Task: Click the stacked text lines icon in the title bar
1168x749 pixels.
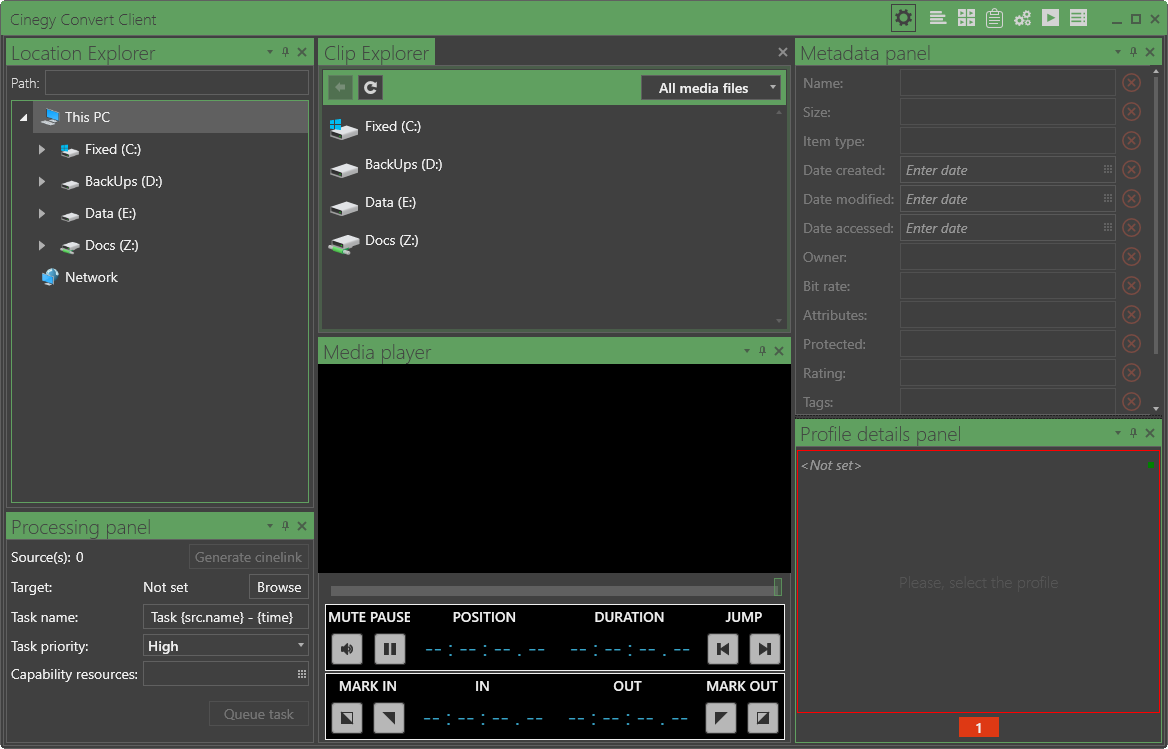Action: [938, 18]
